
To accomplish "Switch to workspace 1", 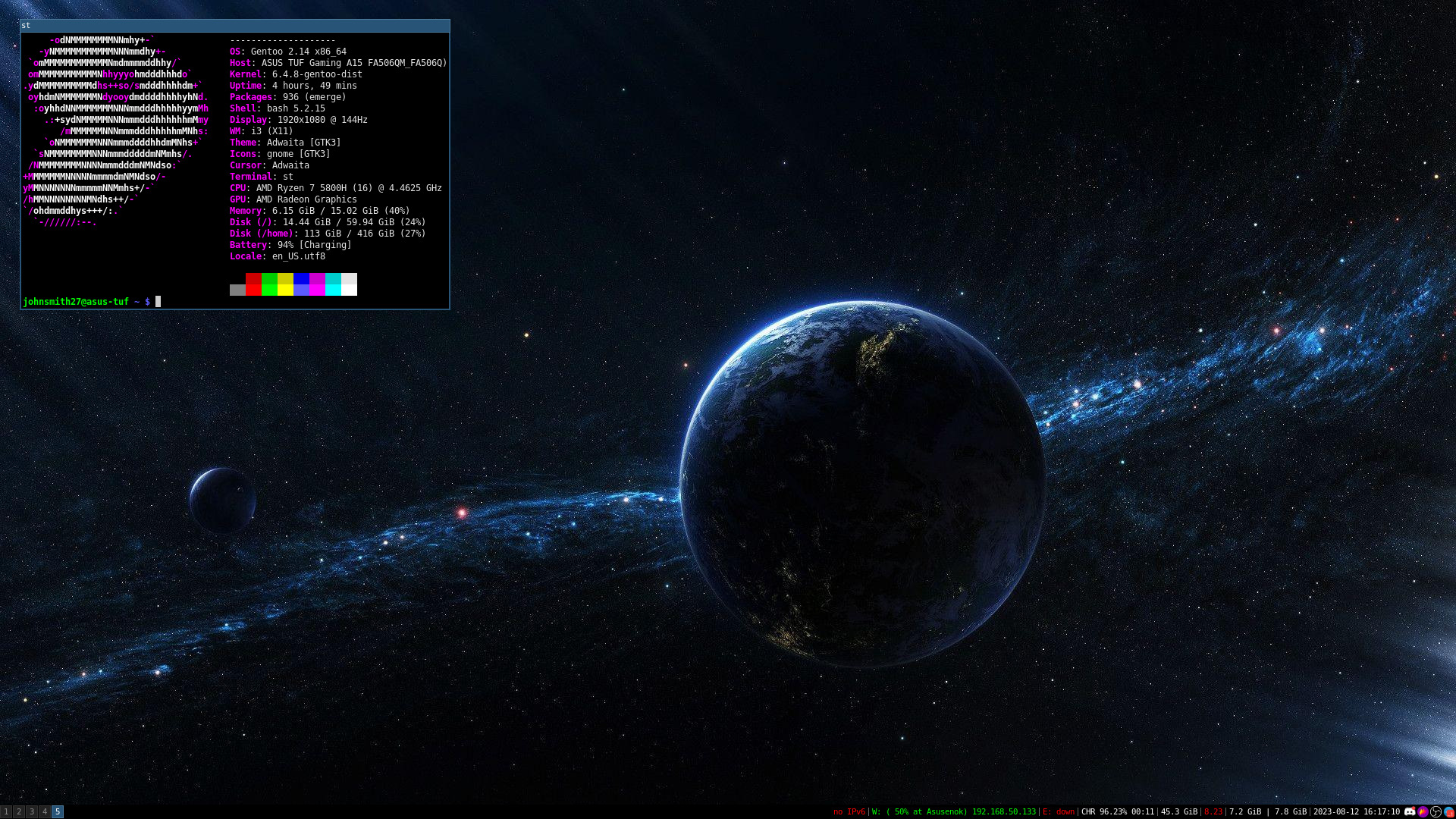I will pos(6,811).
